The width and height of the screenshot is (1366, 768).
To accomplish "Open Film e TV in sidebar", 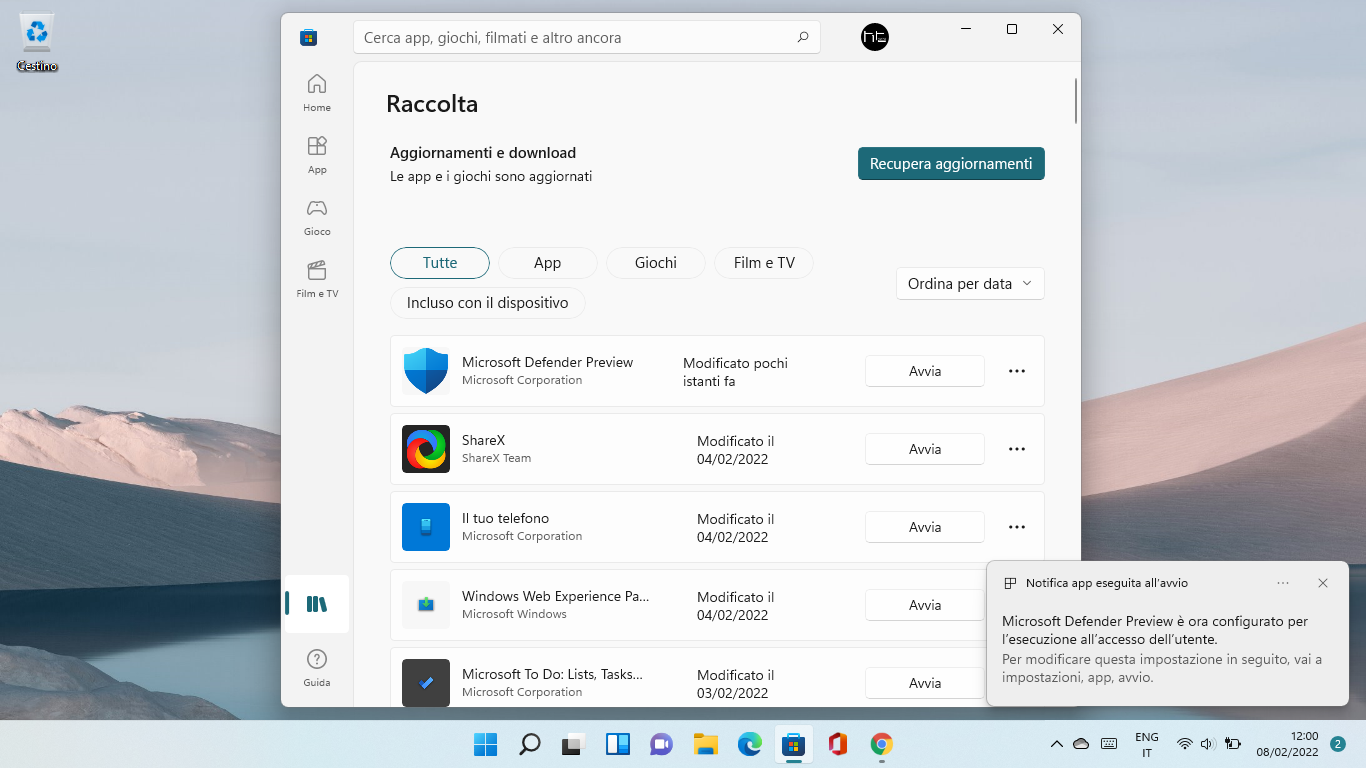I will 317,278.
